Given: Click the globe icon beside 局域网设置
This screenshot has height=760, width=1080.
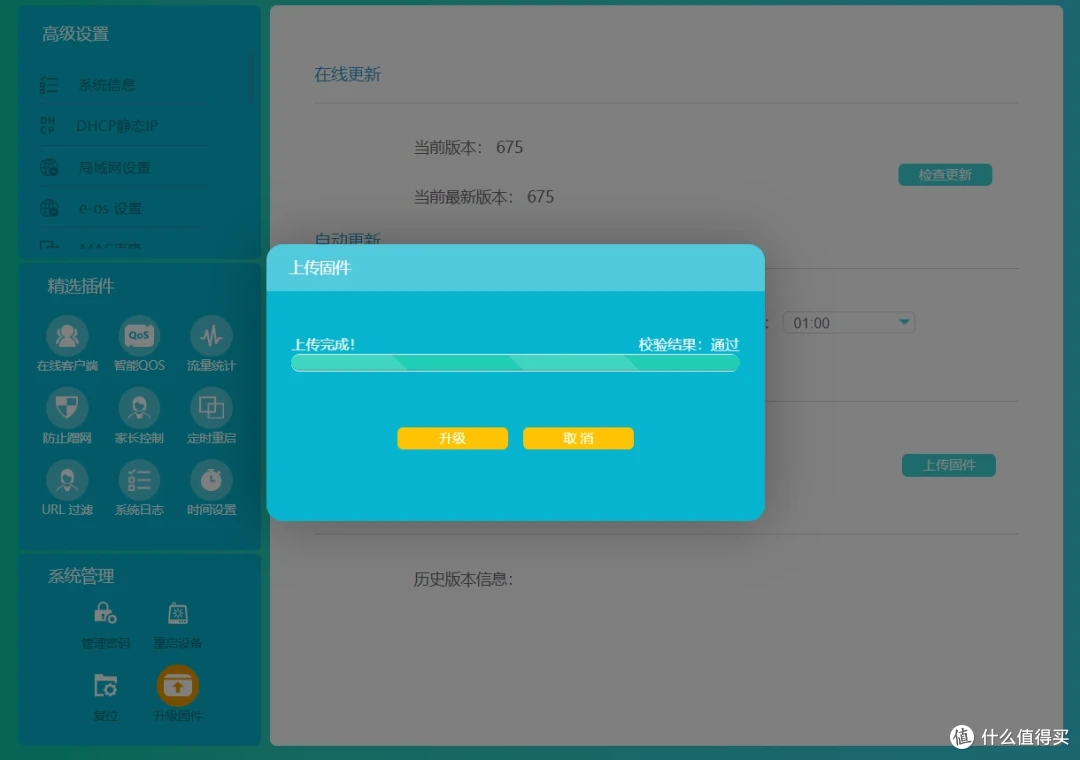Looking at the screenshot, I should (49, 167).
